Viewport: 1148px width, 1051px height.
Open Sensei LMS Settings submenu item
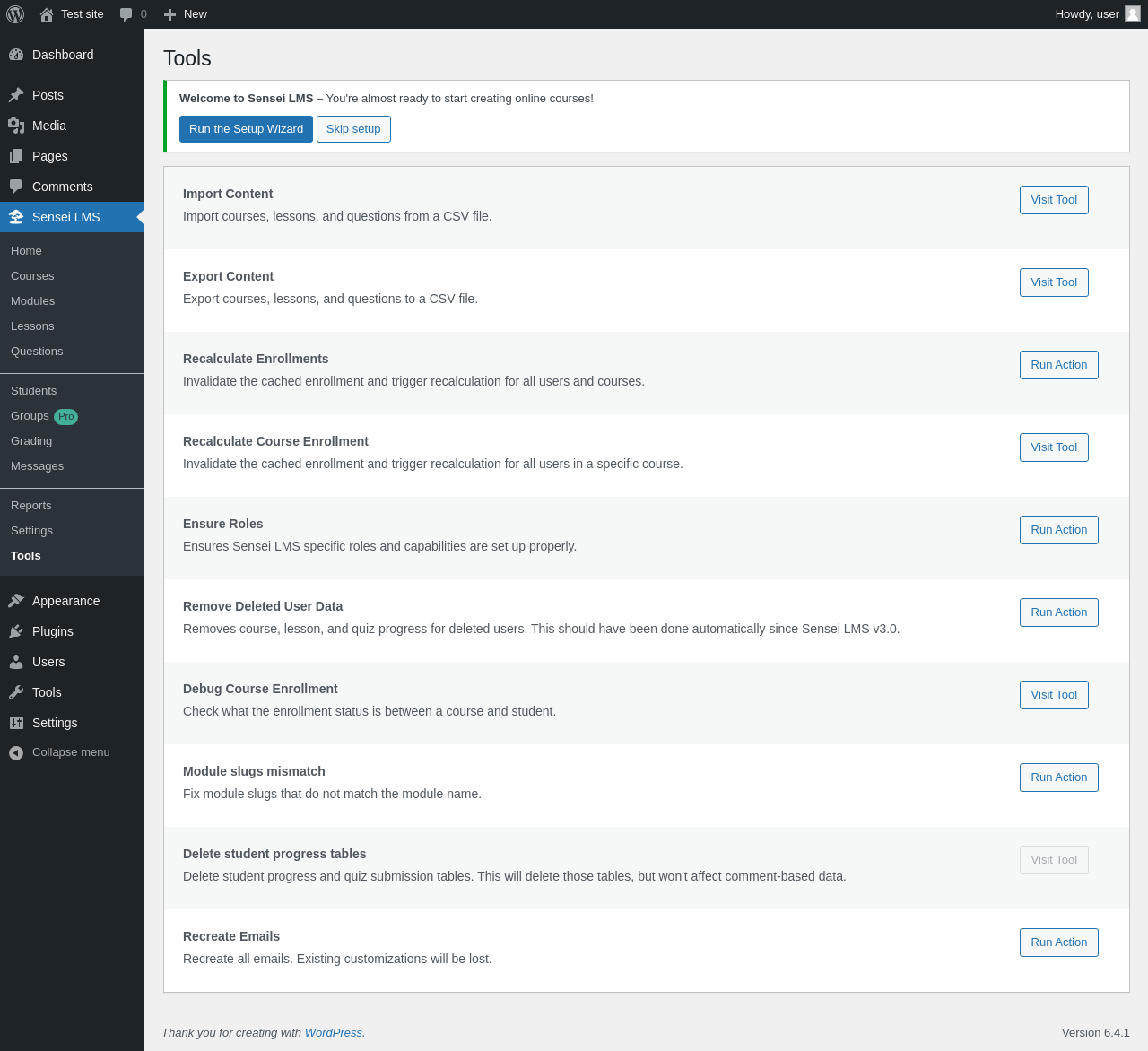coord(72,531)
